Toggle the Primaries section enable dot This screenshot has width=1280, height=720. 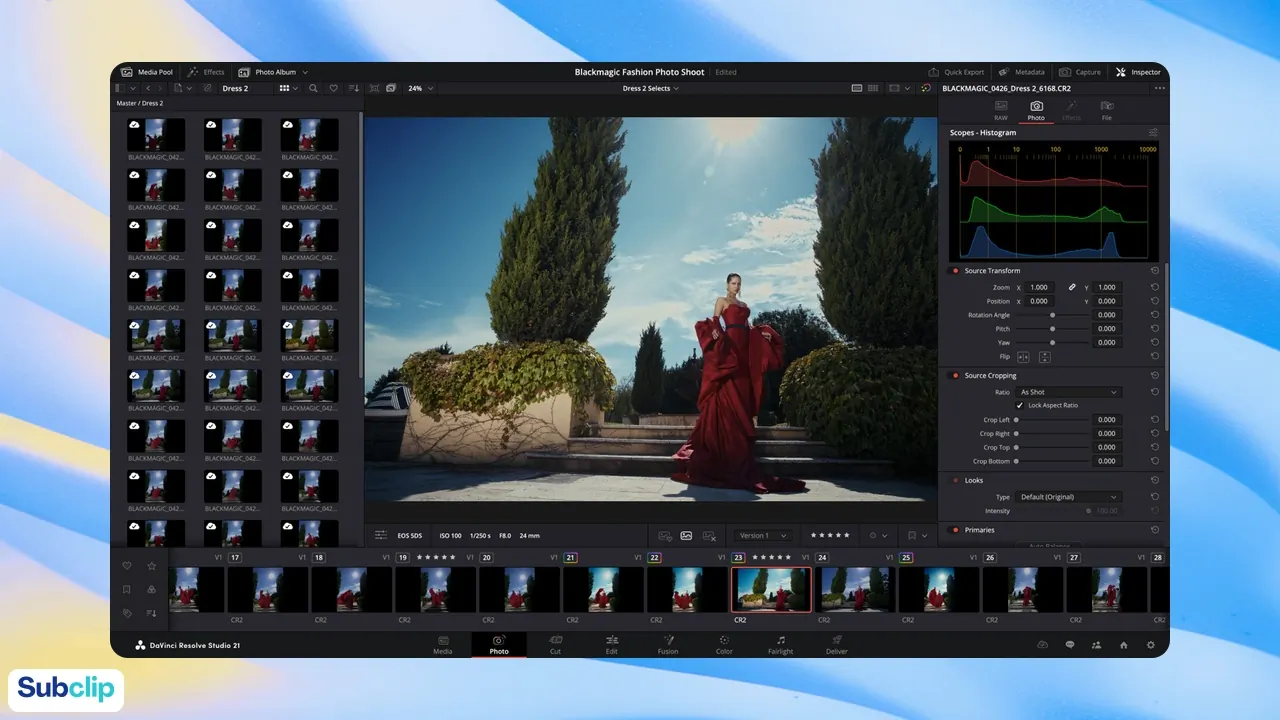[955, 530]
